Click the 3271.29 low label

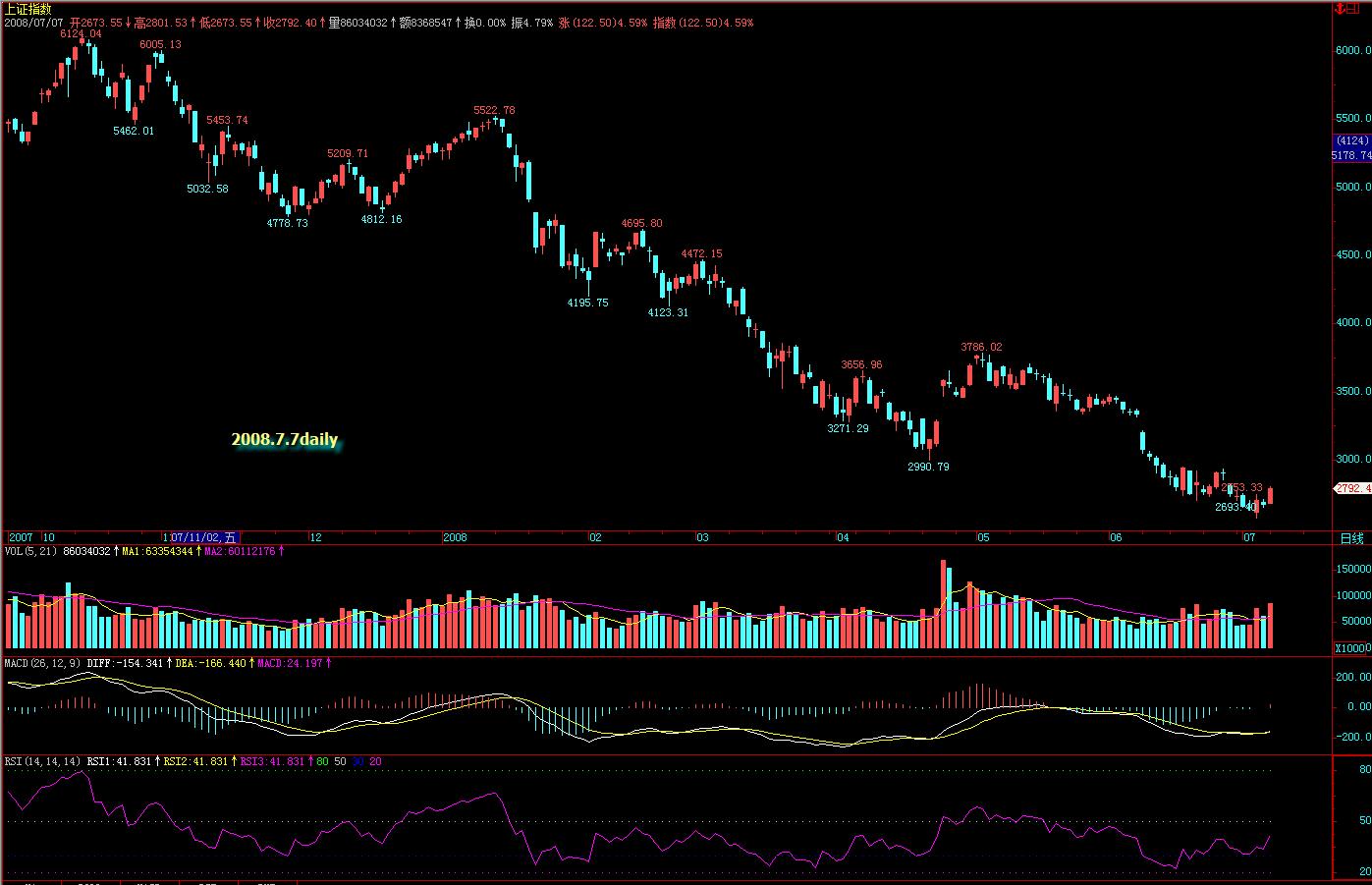848,428
